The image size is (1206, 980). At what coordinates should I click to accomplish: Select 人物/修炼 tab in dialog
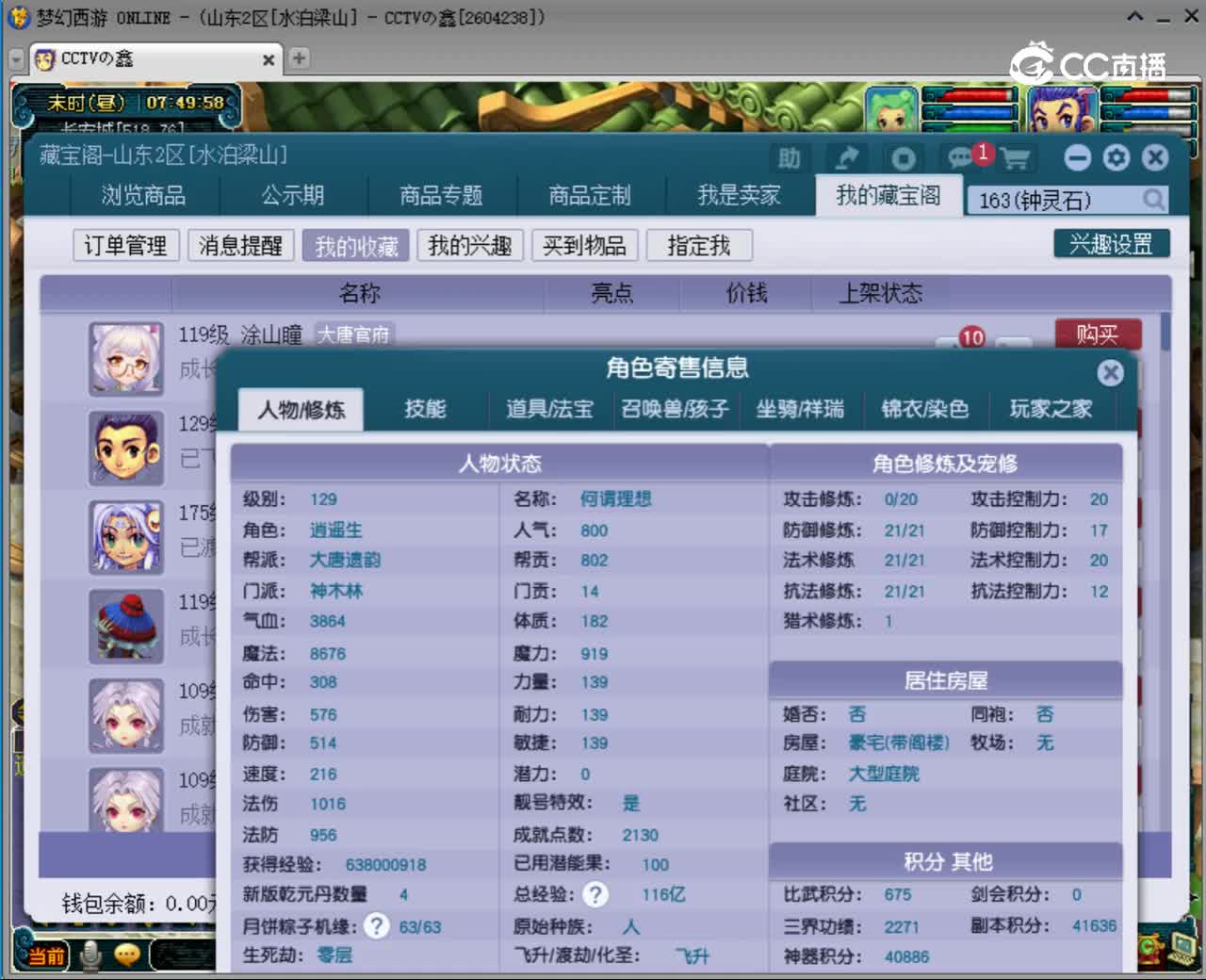pos(301,410)
